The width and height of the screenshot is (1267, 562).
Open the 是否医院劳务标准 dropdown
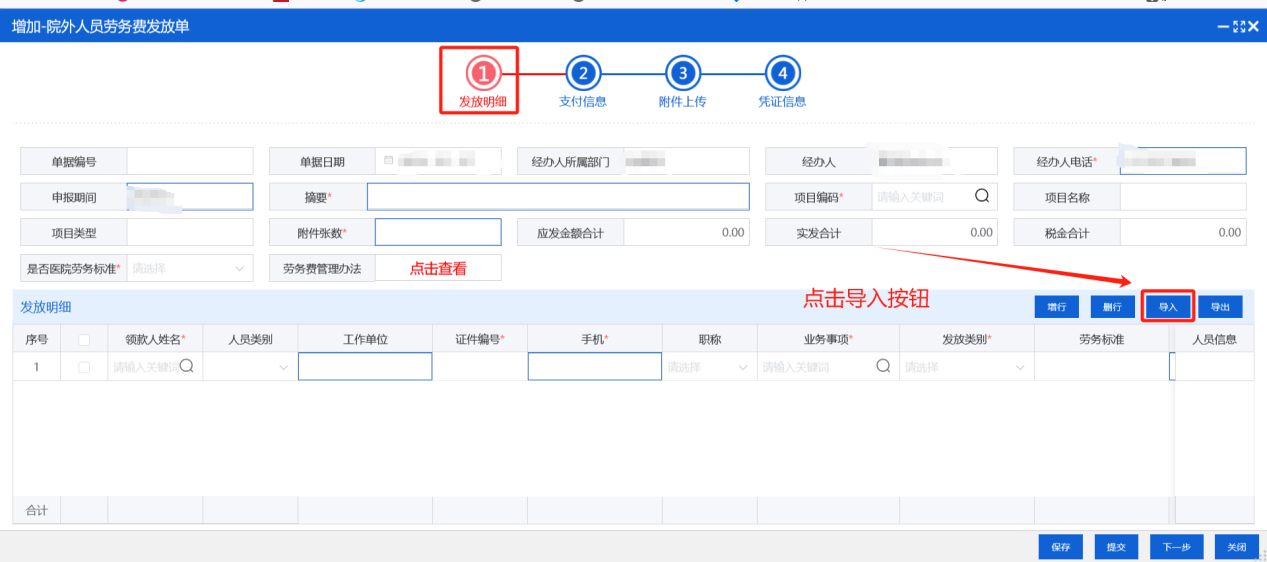[x=185, y=268]
